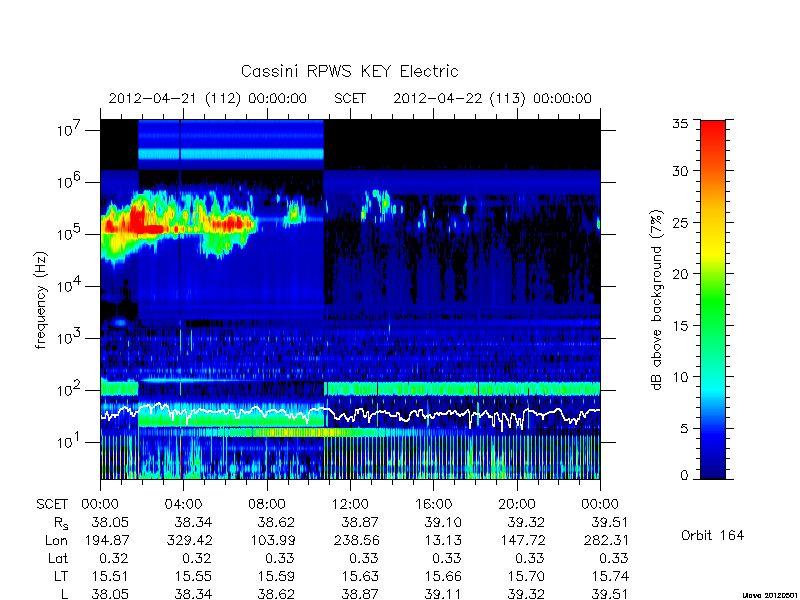Click the LT value 15.66
Viewport: 800px width, 600px height.
click(x=443, y=576)
